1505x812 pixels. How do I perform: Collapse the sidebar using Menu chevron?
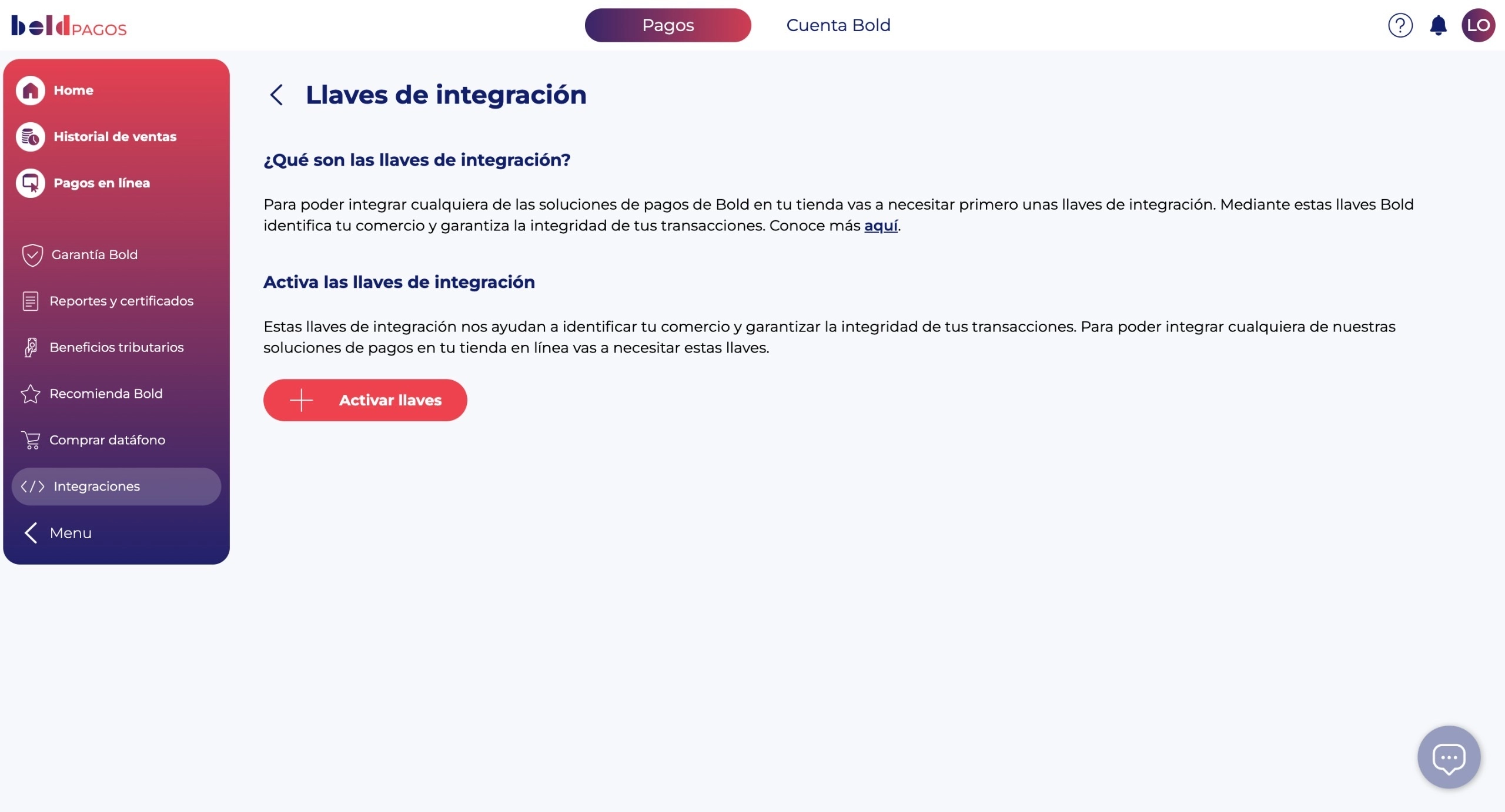tap(31, 532)
